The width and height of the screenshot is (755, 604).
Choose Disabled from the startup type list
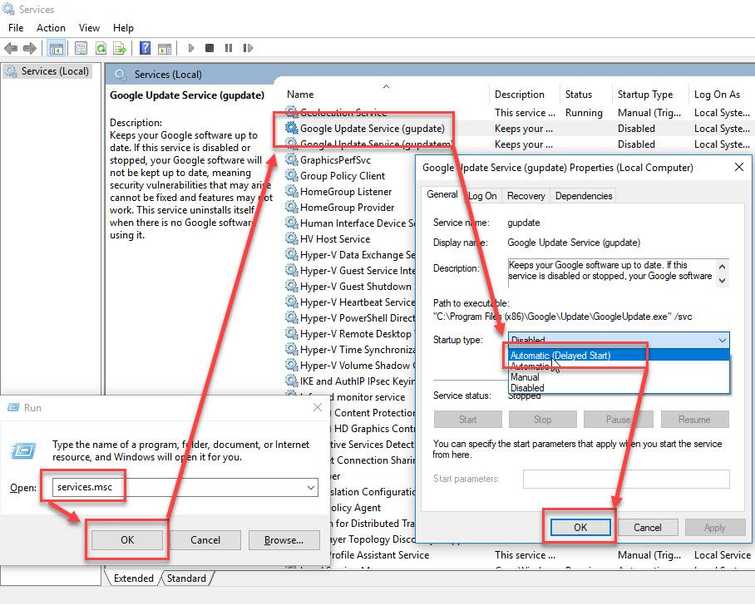pyautogui.click(x=619, y=388)
